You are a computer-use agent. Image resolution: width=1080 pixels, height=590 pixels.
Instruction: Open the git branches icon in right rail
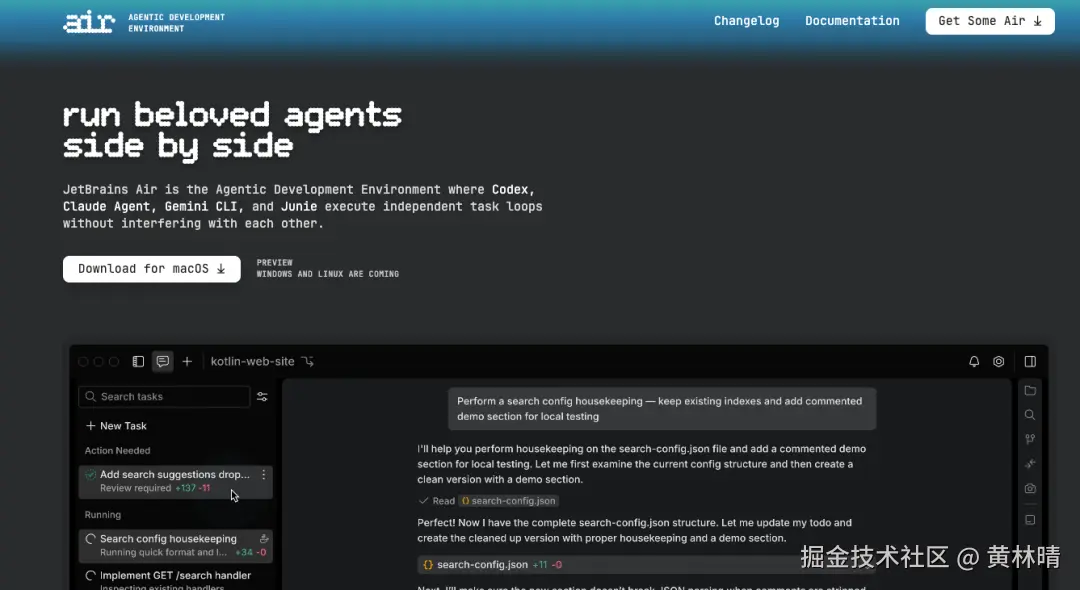[x=1030, y=439]
